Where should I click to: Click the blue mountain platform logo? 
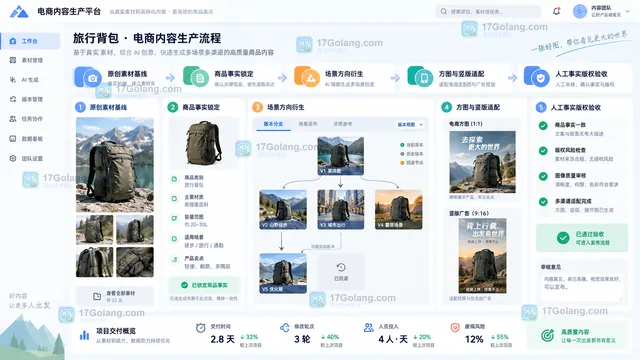click(19, 11)
